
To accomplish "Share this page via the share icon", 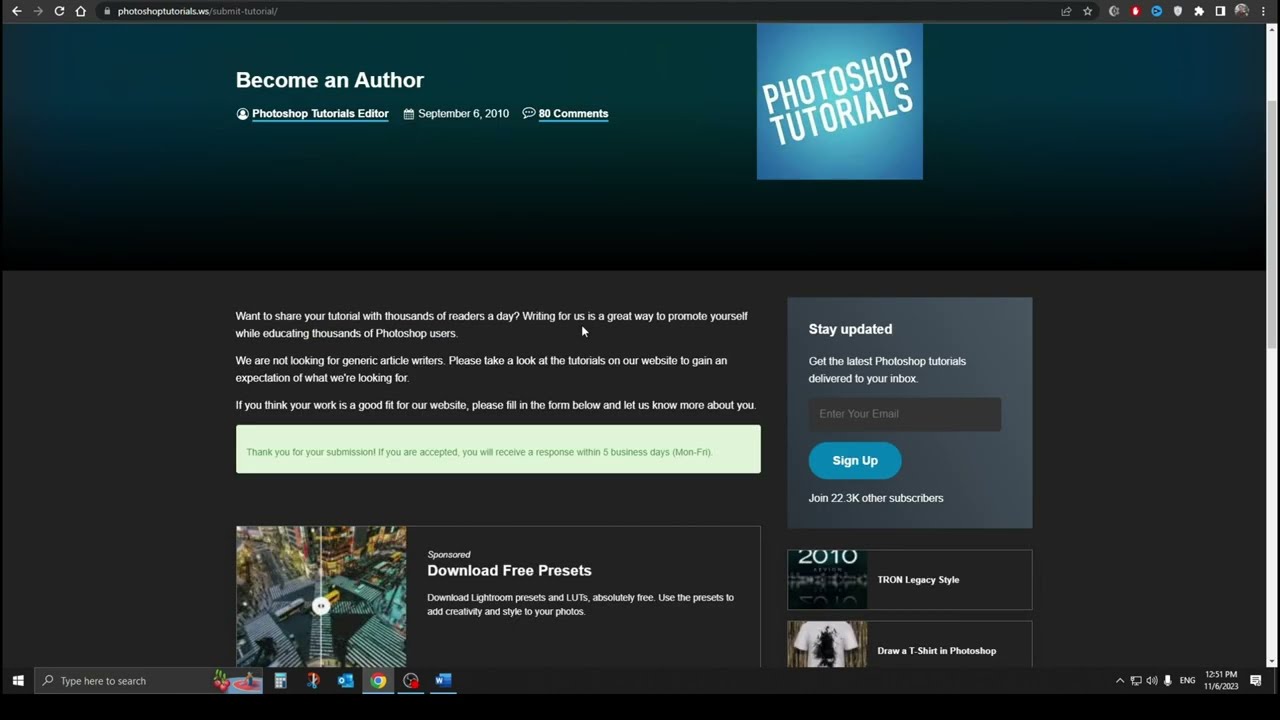I will 1066,11.
